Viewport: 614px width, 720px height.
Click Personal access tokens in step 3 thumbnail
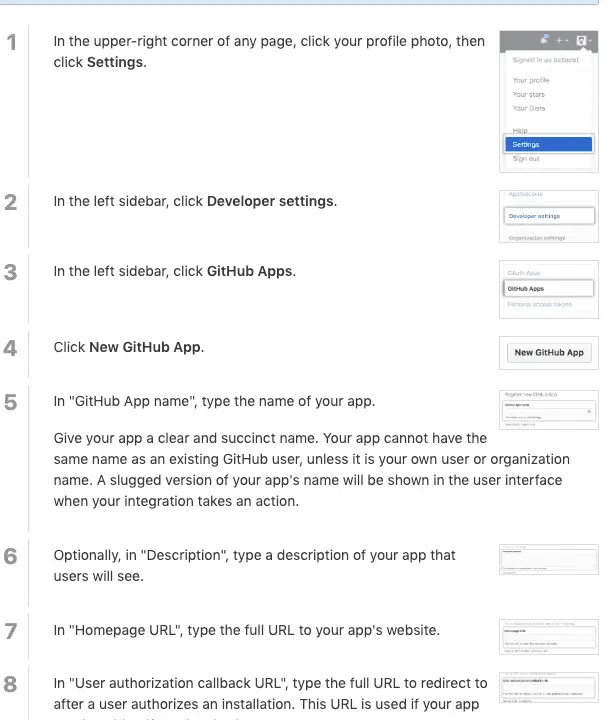click(539, 304)
